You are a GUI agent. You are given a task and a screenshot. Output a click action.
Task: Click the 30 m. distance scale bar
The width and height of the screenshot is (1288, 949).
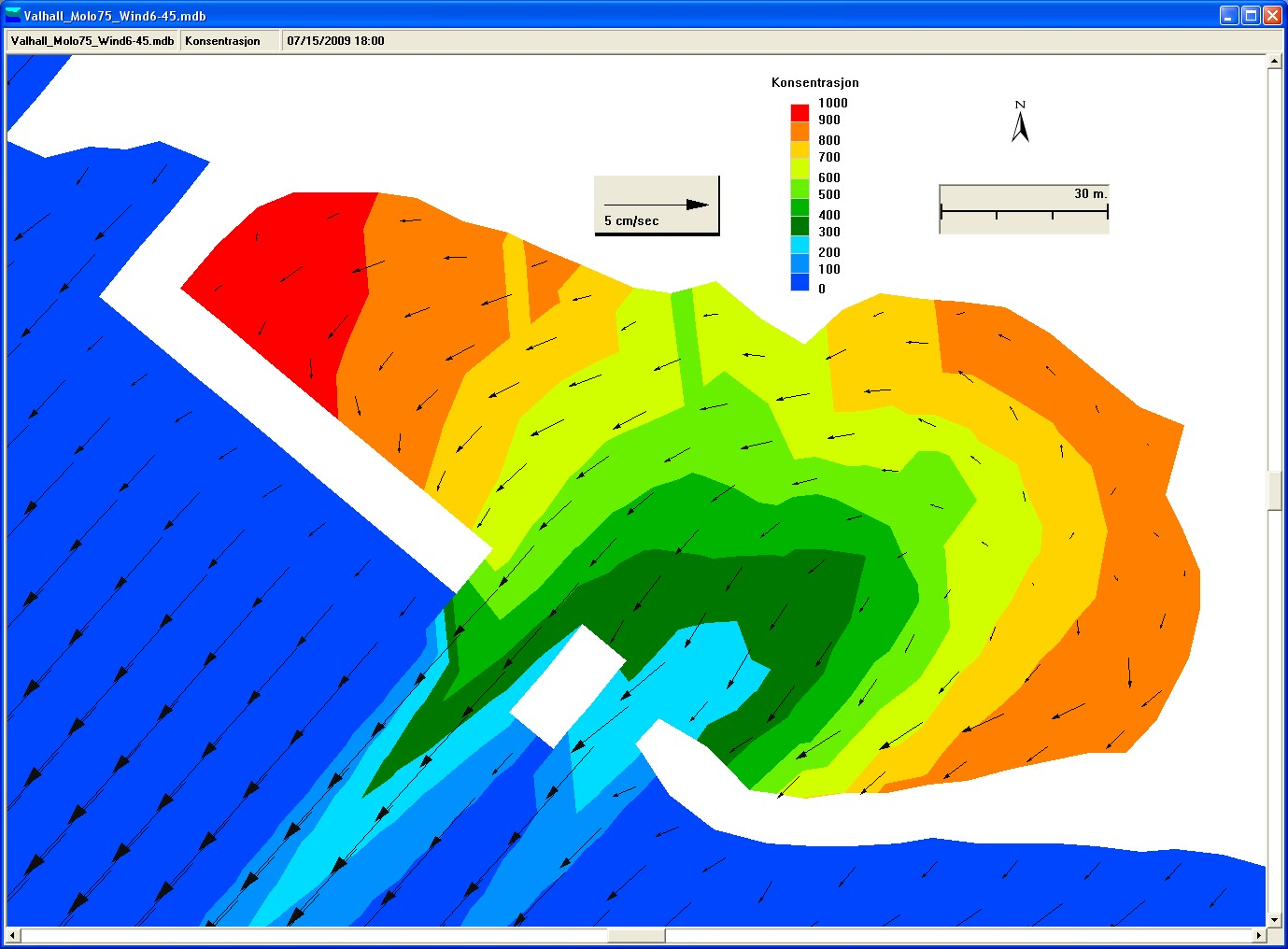click(x=1024, y=208)
